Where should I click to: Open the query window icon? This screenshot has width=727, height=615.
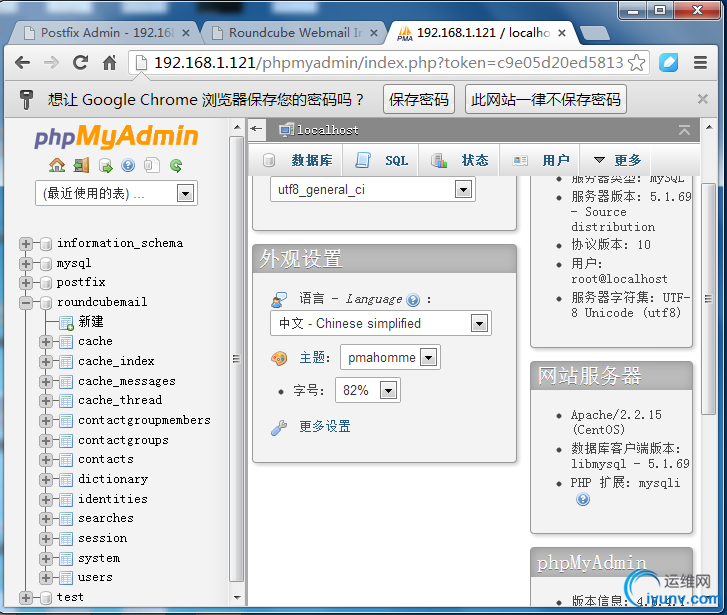click(x=105, y=165)
